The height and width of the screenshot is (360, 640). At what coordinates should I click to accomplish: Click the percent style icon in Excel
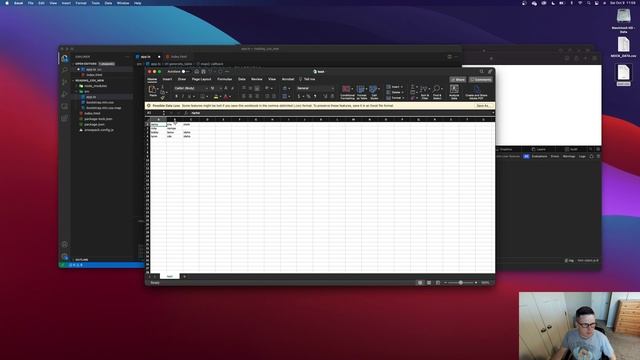308,96
